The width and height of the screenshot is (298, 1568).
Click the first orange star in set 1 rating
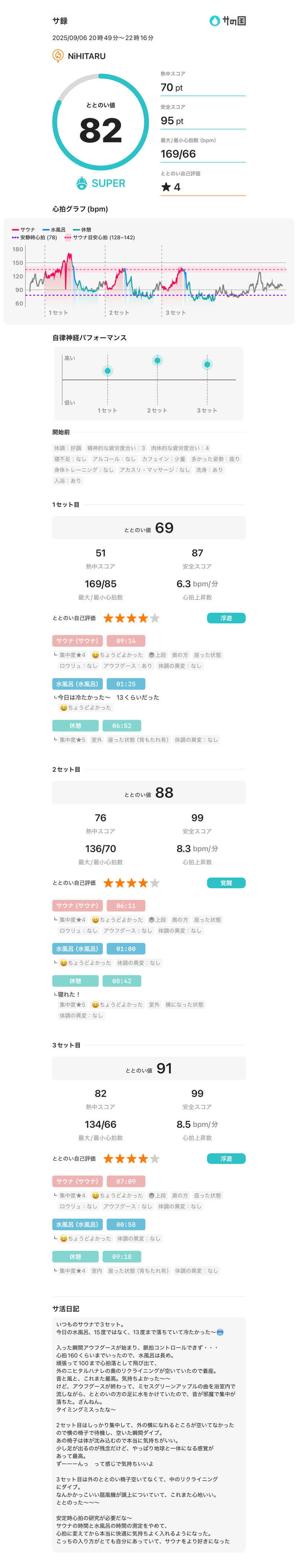click(108, 618)
